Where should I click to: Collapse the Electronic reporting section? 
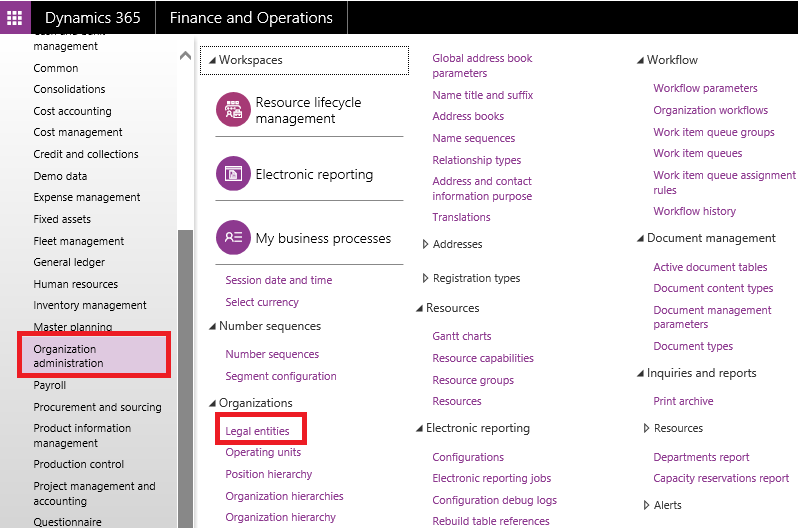[x=419, y=429]
